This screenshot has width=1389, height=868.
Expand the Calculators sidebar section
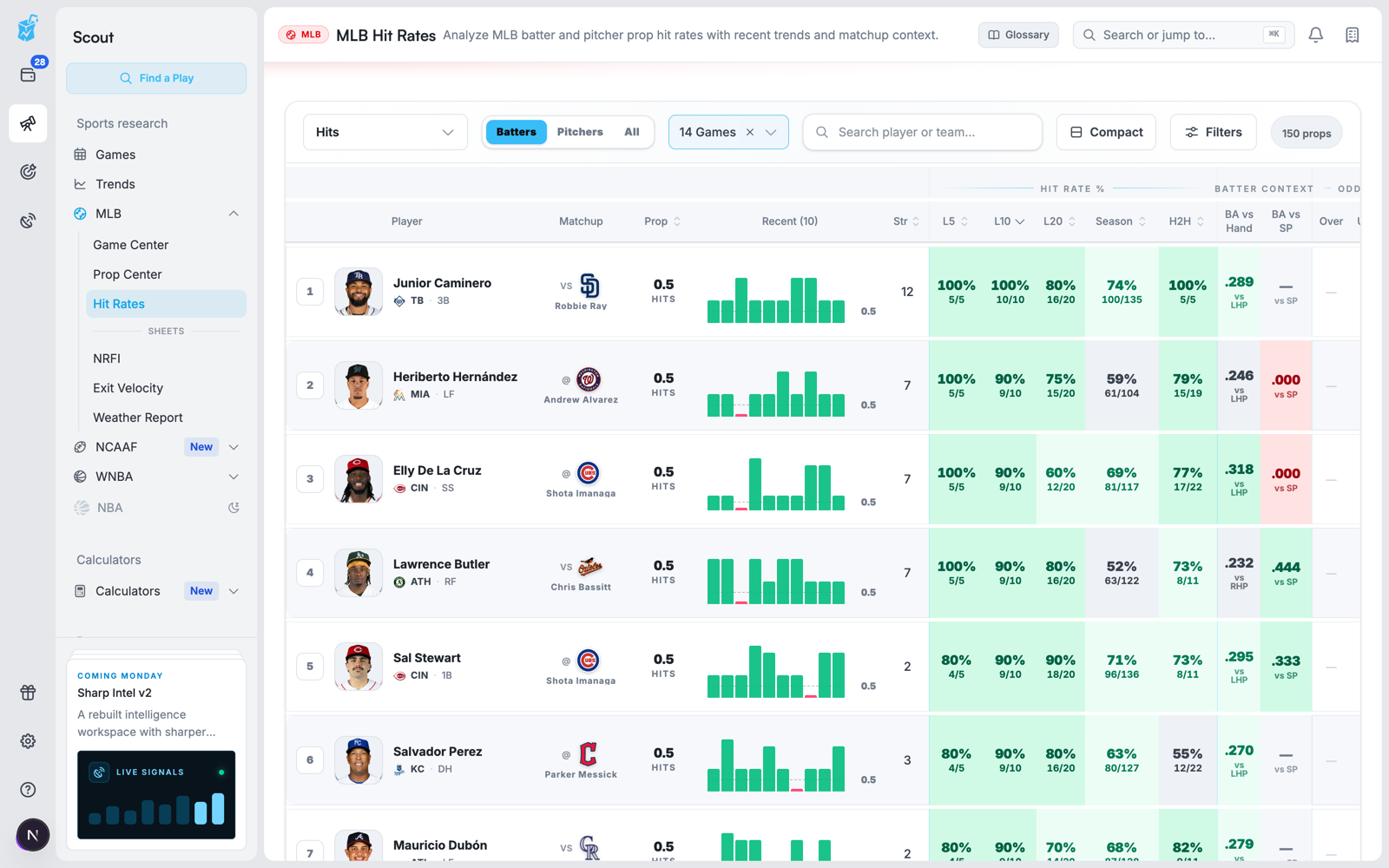pyautogui.click(x=234, y=591)
